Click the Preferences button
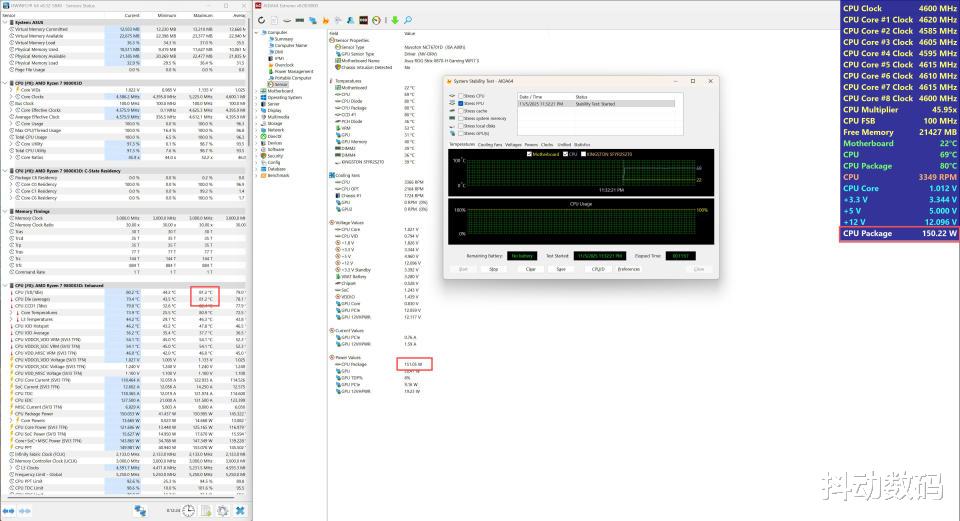The image size is (960, 521). (628, 268)
